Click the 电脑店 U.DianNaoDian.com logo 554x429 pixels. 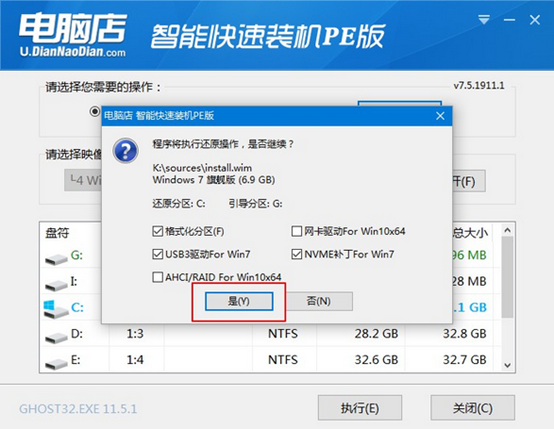(x=72, y=35)
